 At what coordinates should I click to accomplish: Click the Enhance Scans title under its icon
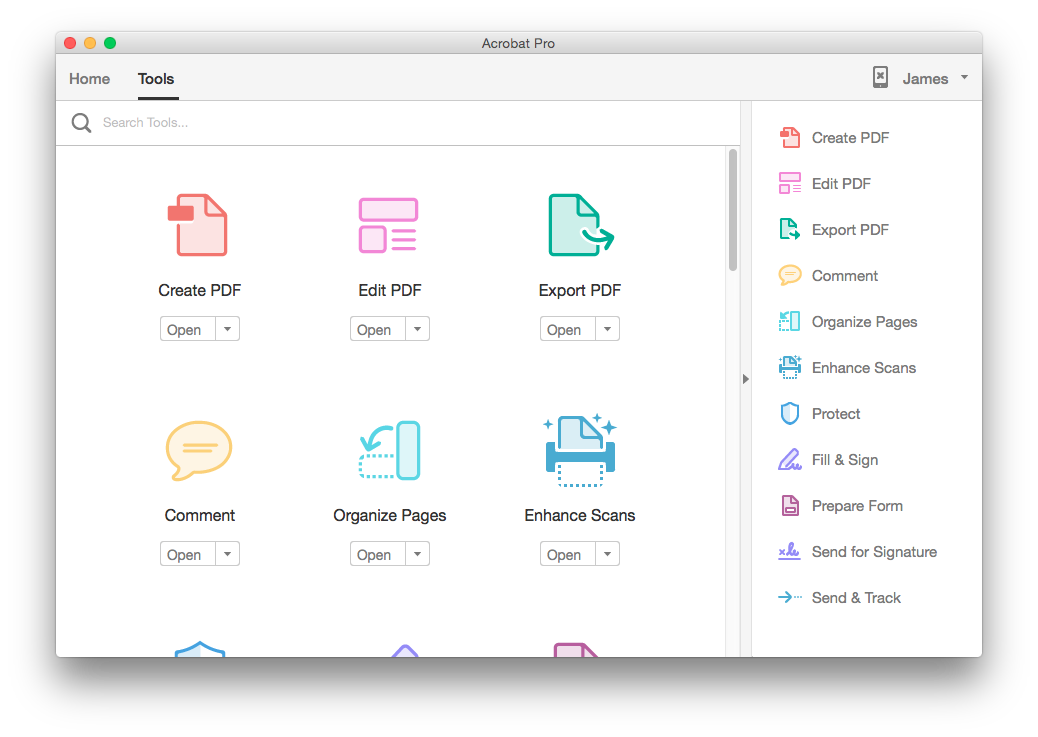tap(580, 515)
